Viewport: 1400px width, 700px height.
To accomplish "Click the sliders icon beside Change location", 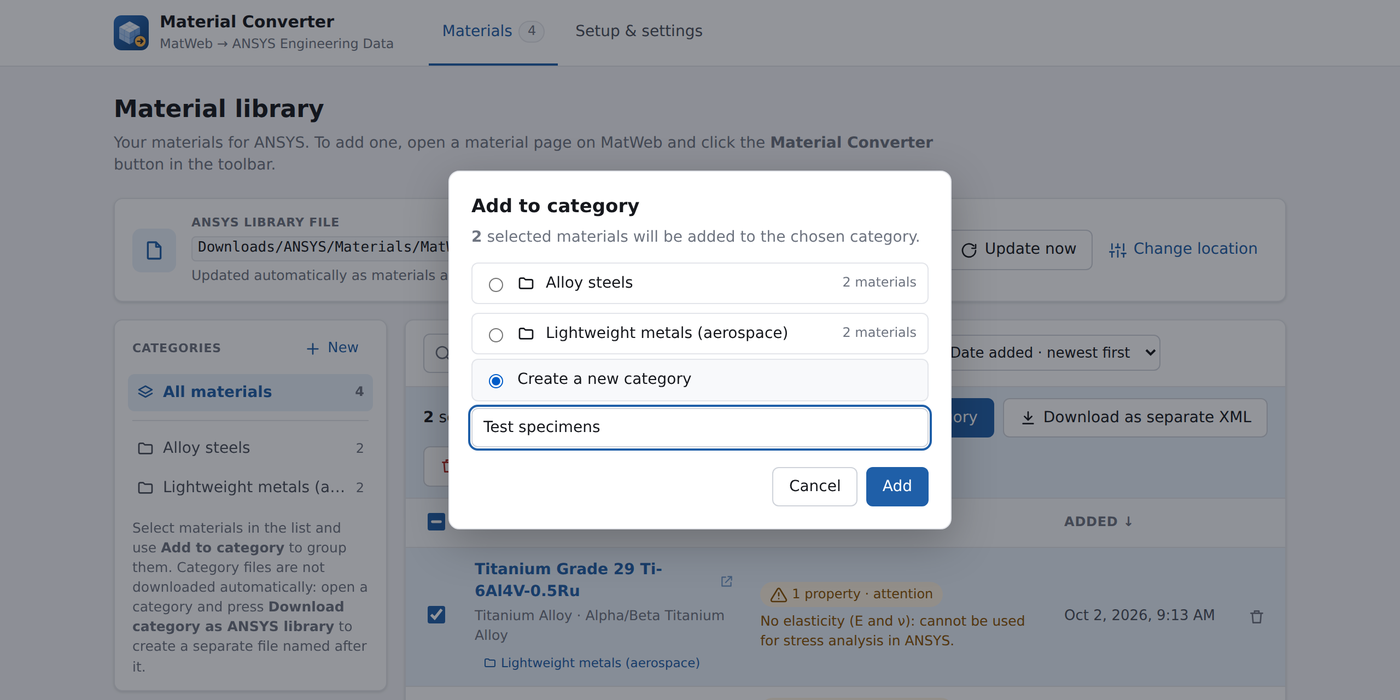I will pos(1118,250).
